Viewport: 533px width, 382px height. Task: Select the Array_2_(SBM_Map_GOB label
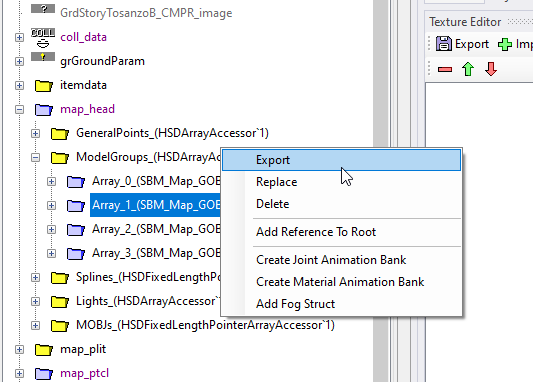pos(156,229)
